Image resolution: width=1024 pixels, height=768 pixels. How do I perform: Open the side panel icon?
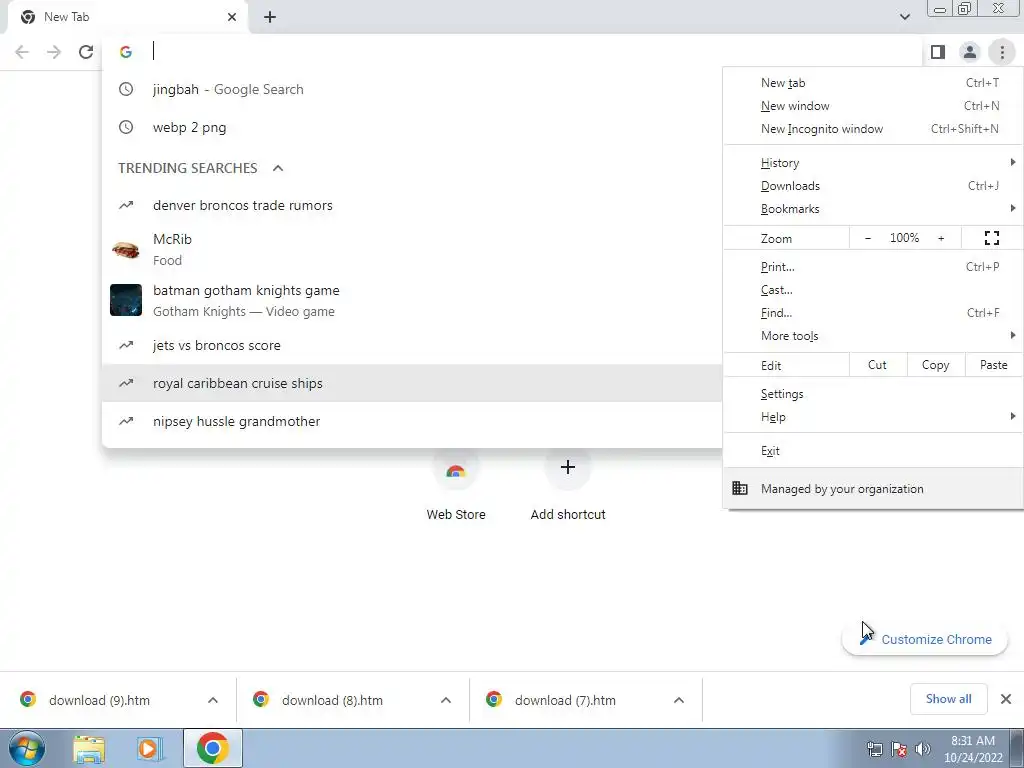[938, 52]
